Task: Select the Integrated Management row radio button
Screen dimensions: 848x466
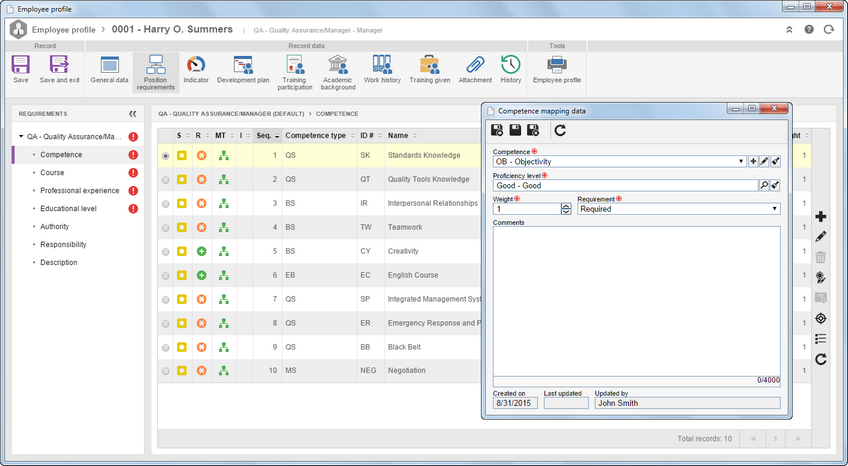Action: [x=165, y=299]
